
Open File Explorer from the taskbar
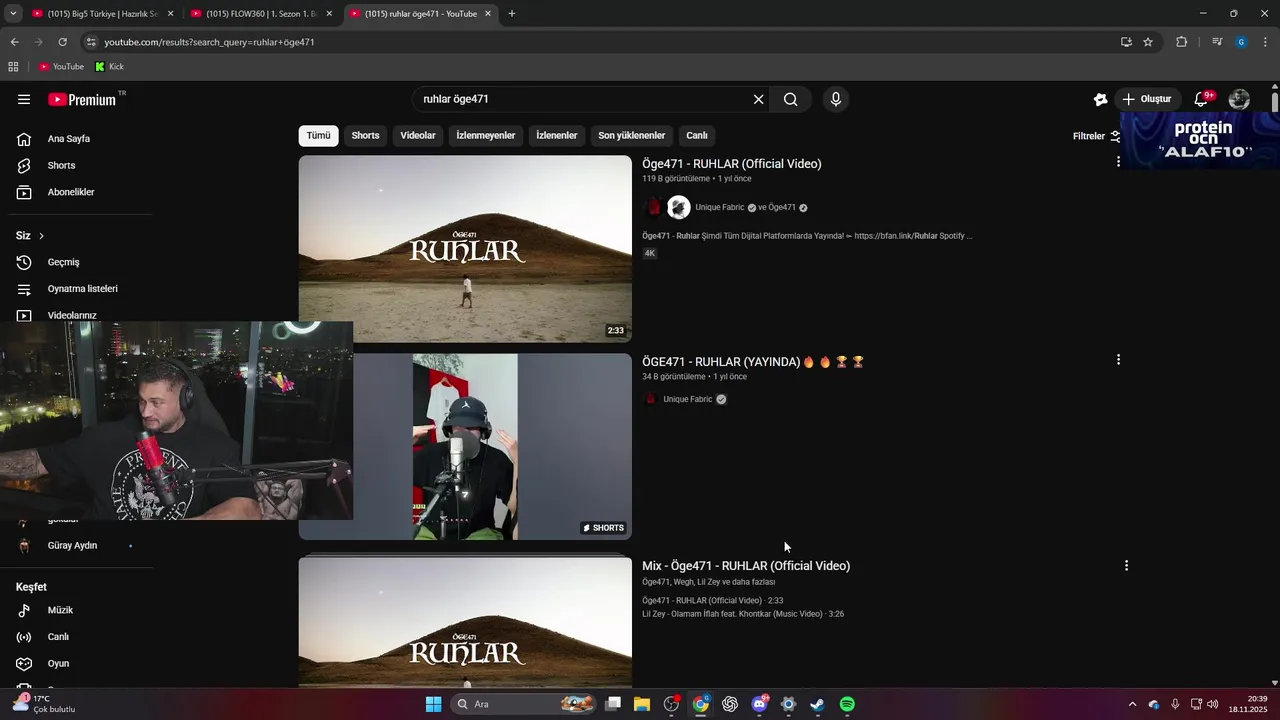[x=642, y=704]
